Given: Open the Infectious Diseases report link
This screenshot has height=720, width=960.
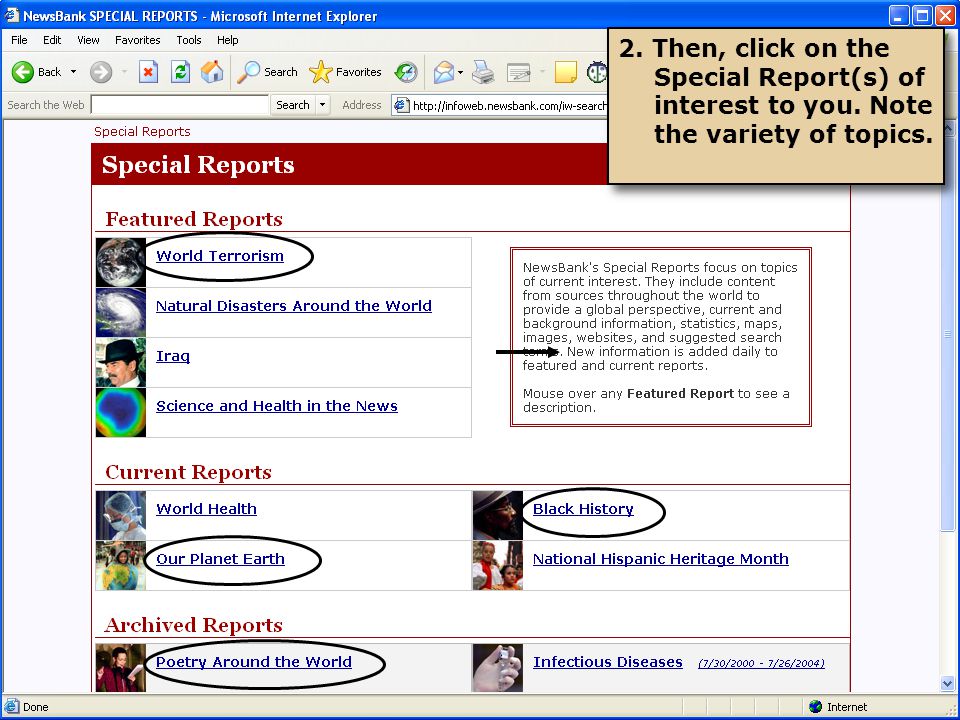Looking at the screenshot, I should (x=607, y=662).
